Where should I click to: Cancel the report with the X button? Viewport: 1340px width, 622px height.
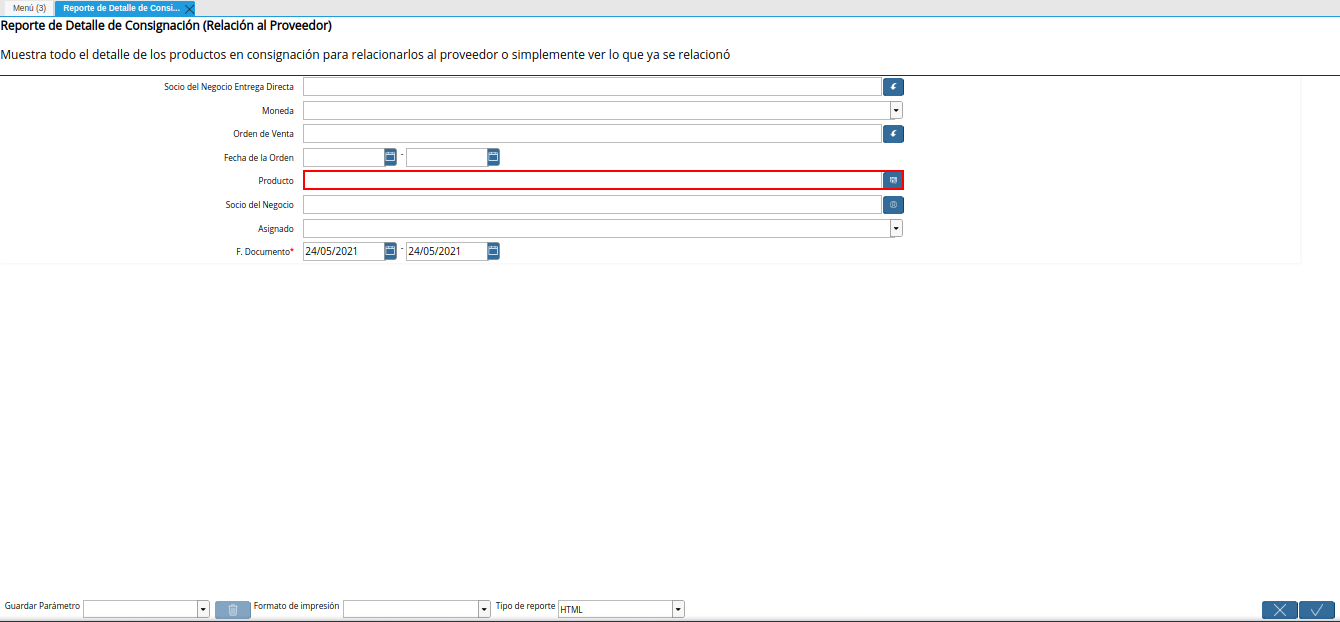coord(1279,609)
